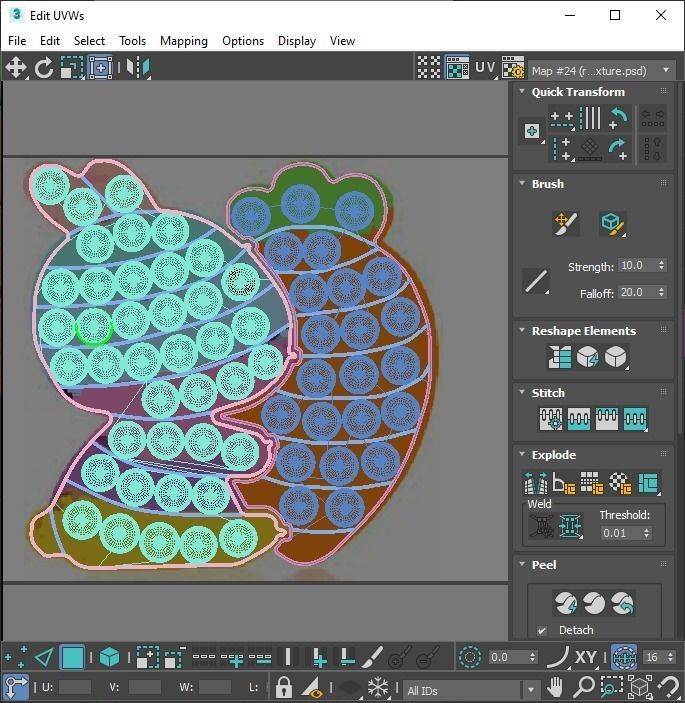The image size is (685, 703).
Task: Activate the Freeform Mode tool
Action: coord(100,68)
